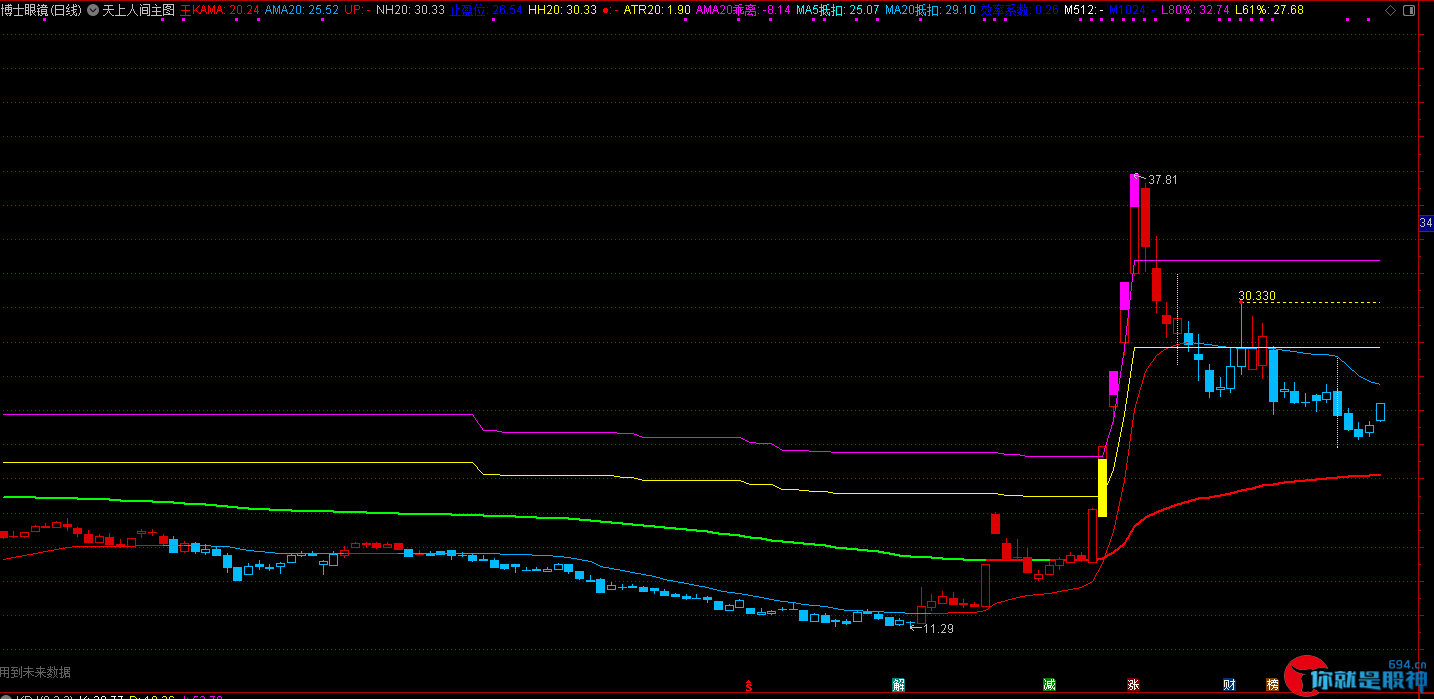Image resolution: width=1434 pixels, height=699 pixels.
Task: Click the M1024 indicator label
Action: coord(1131,9)
